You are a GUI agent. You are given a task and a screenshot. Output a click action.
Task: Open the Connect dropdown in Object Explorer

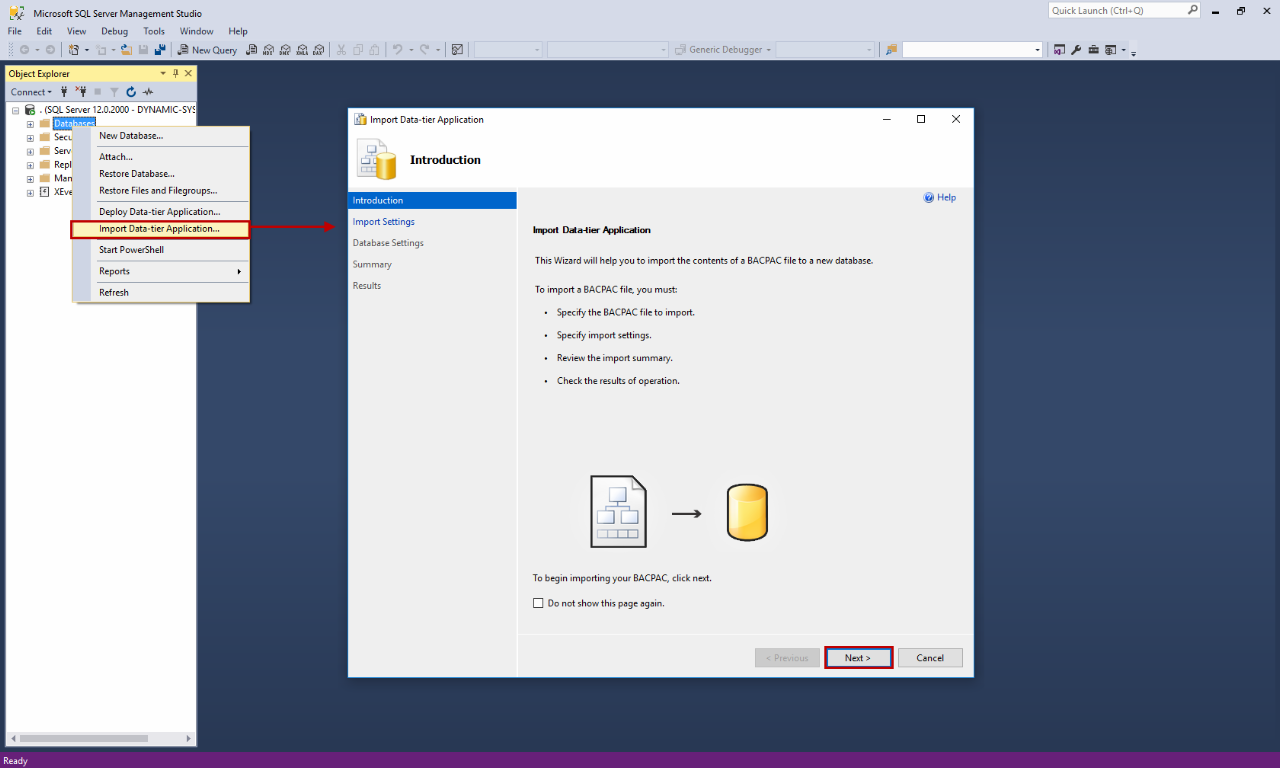tap(31, 92)
